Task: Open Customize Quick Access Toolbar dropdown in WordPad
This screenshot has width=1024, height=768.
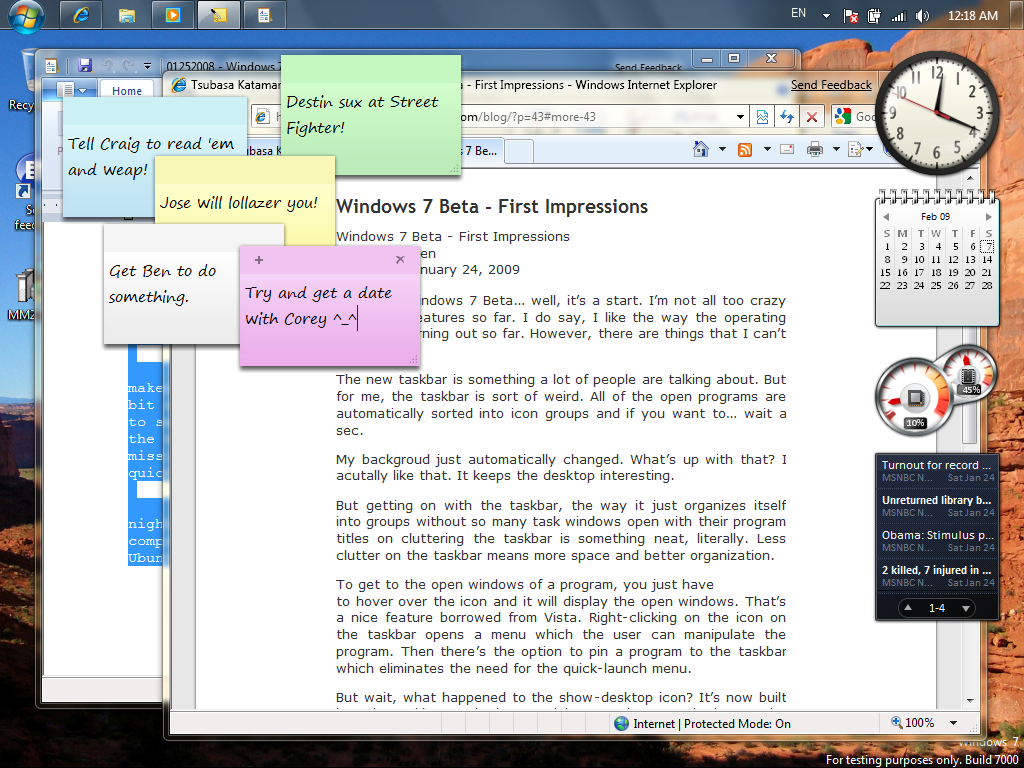Action: click(x=147, y=66)
